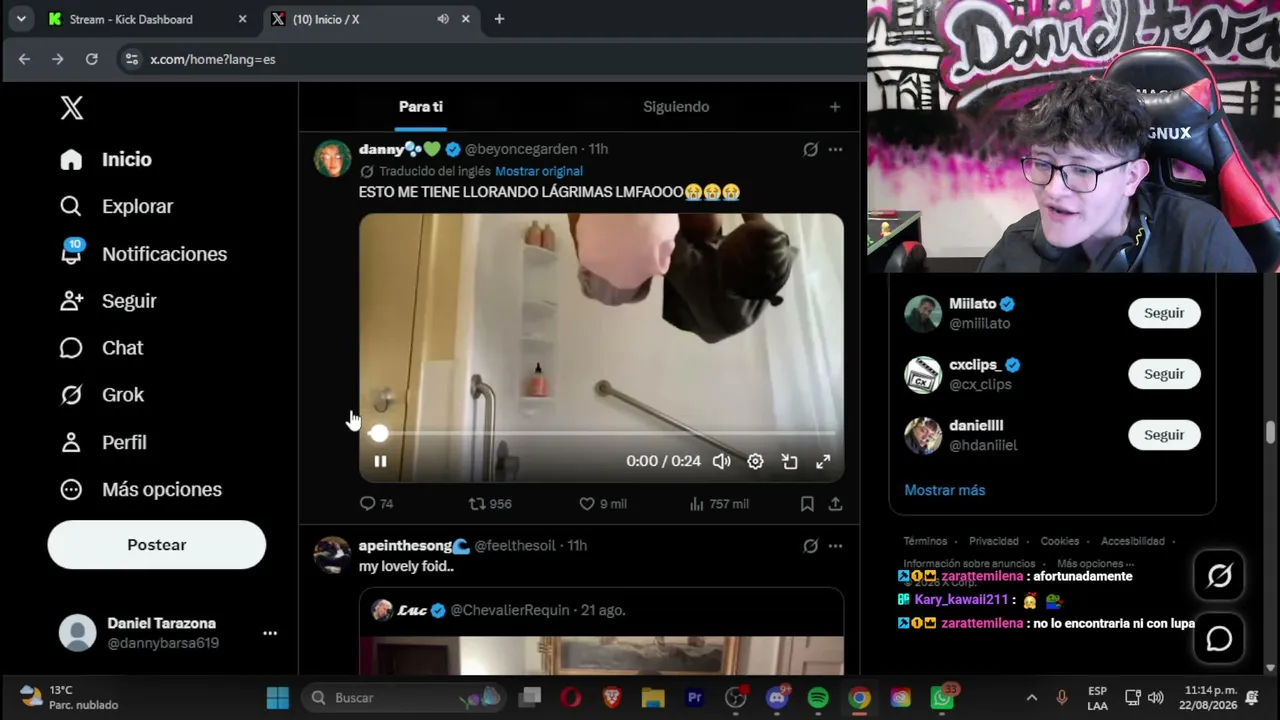Click Grok icon on the danny post

(x=811, y=149)
